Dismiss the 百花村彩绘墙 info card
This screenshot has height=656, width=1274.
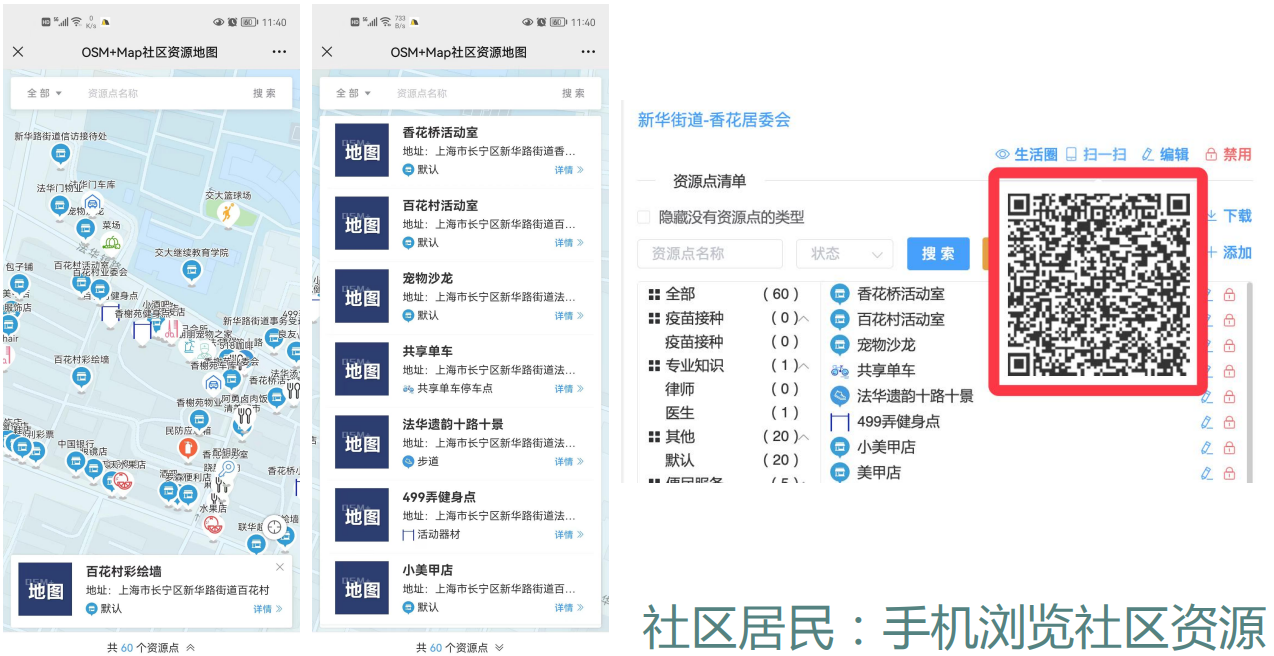click(280, 567)
